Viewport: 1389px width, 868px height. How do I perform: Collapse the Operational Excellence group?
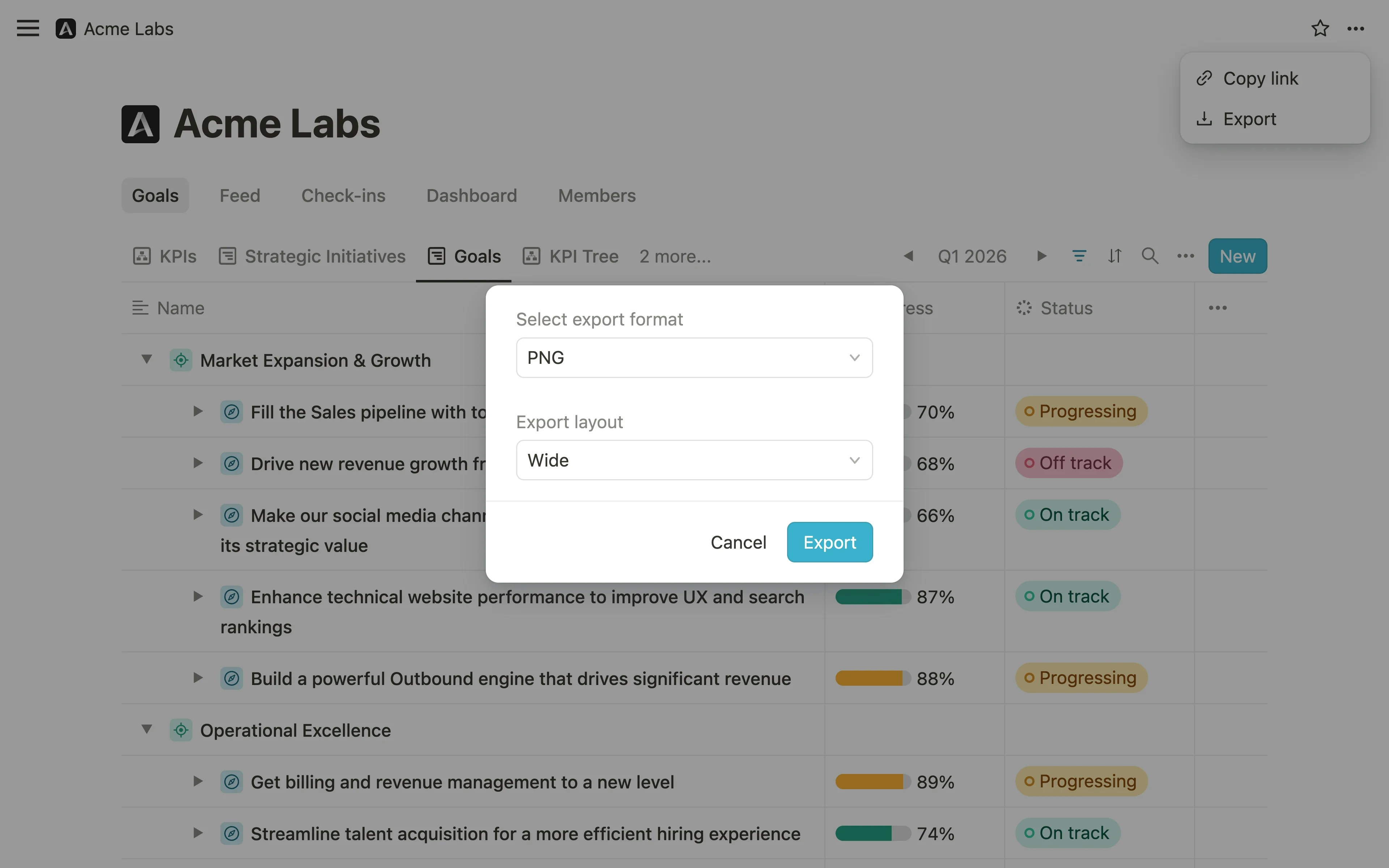tap(147, 729)
